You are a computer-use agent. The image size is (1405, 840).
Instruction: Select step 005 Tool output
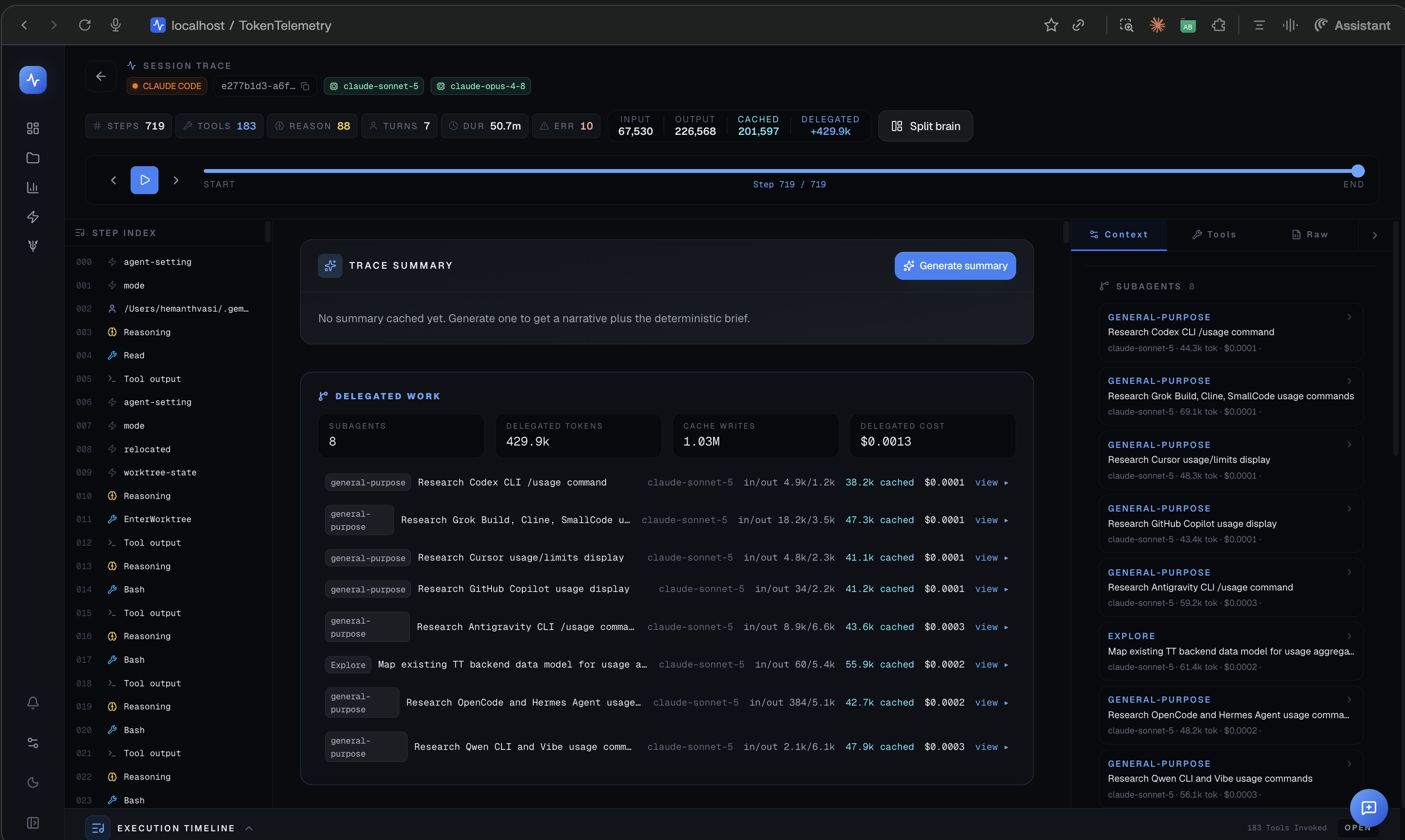pyautogui.click(x=165, y=379)
